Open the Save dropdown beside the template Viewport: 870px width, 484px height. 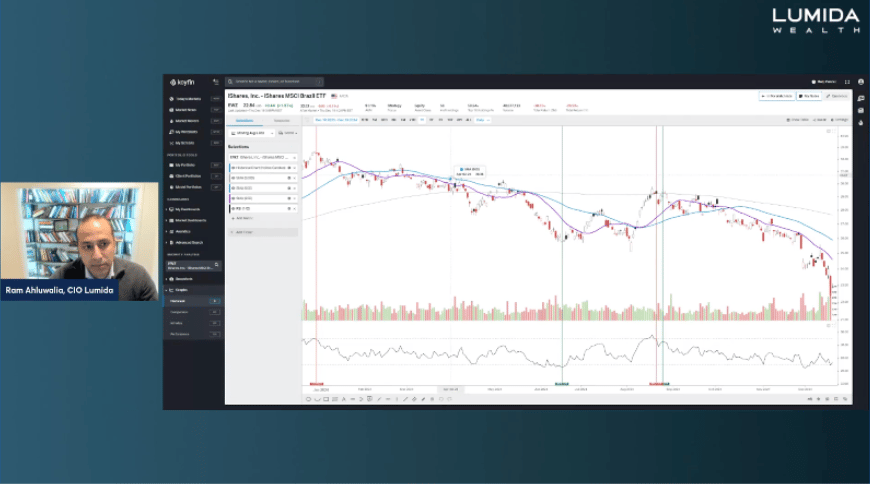[x=288, y=133]
